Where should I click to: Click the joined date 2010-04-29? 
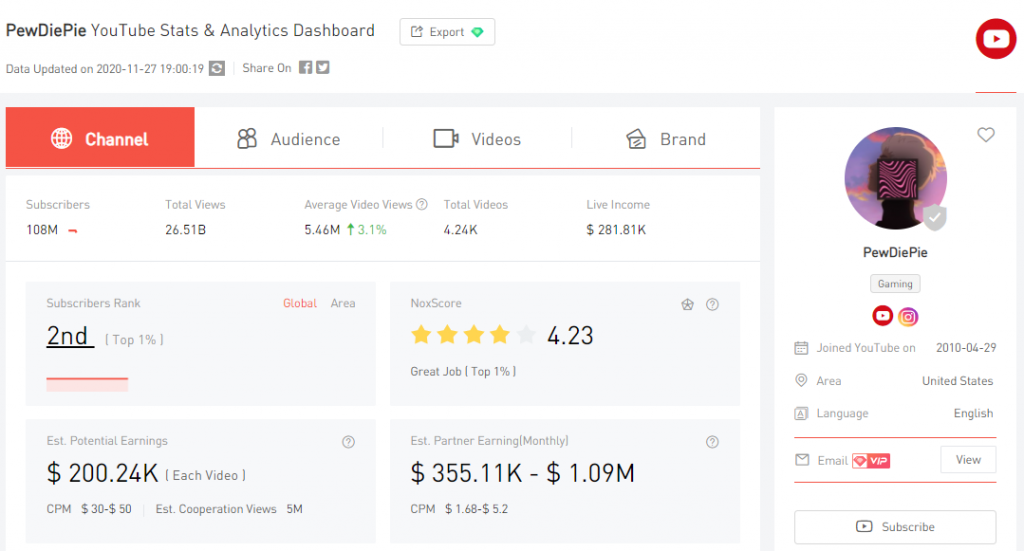[966, 348]
